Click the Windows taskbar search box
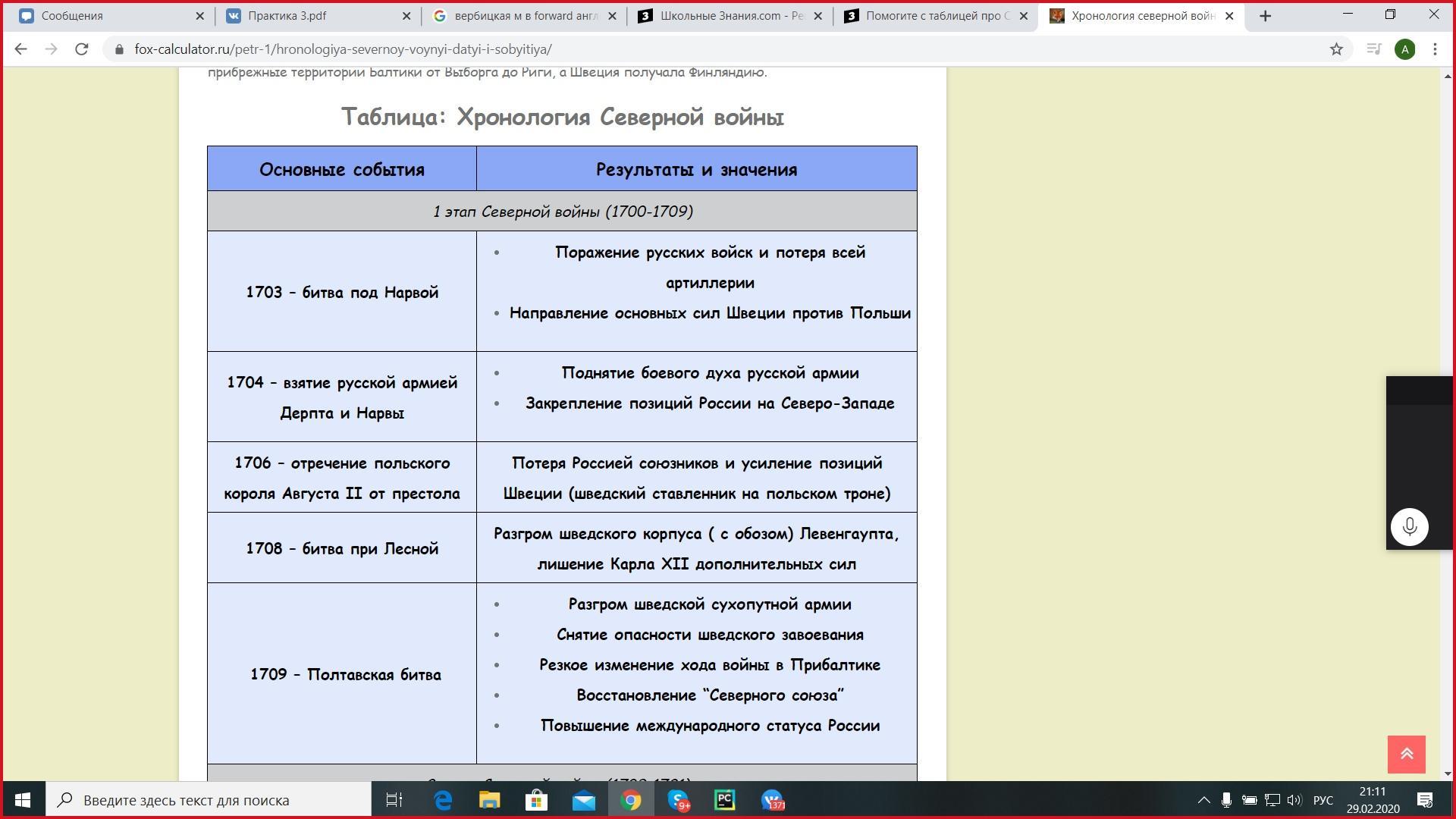This screenshot has width=1456, height=819. click(x=209, y=800)
